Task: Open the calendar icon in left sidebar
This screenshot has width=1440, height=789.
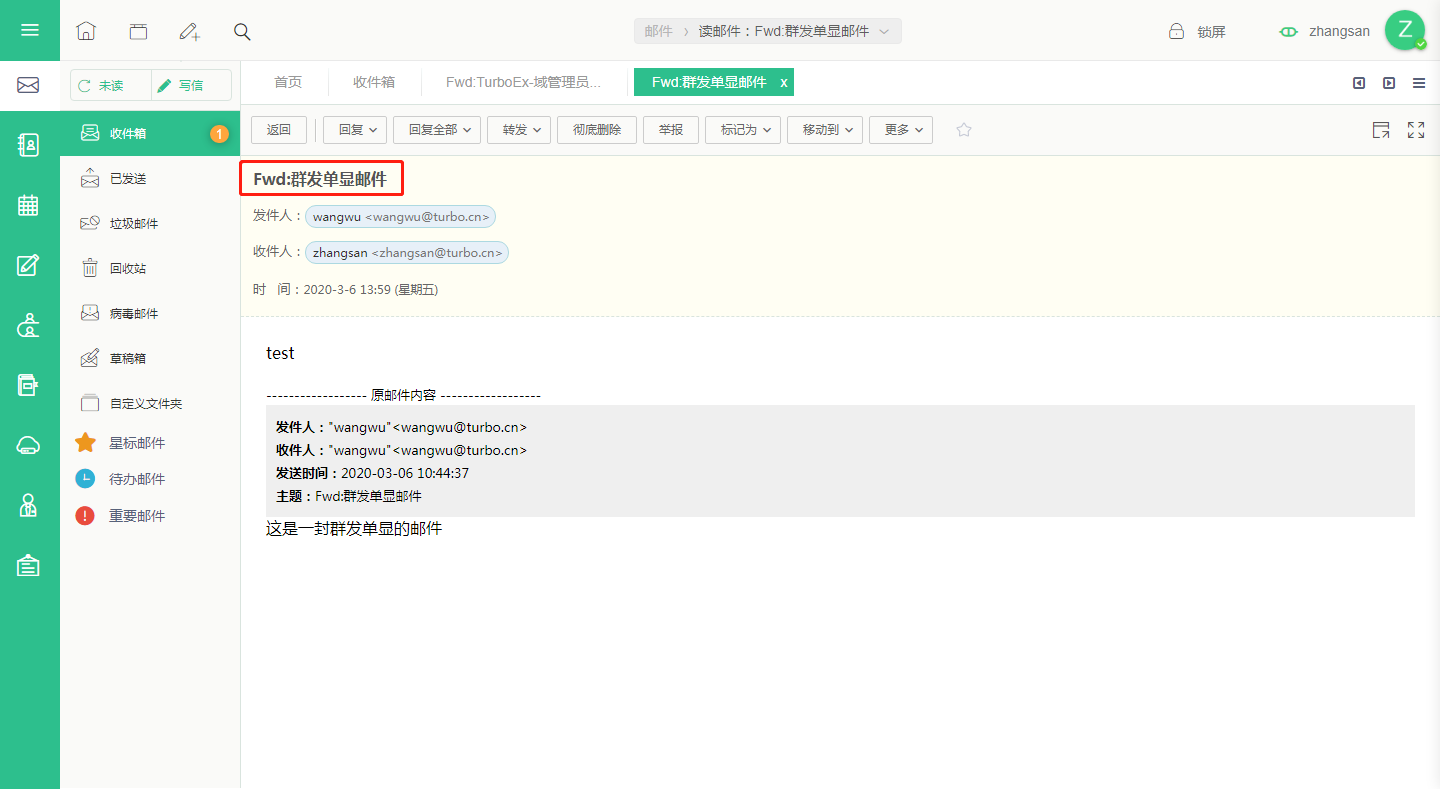Action: (x=28, y=205)
